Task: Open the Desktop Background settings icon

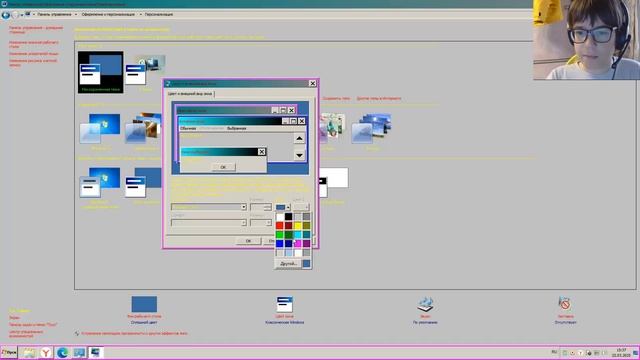Action: click(144, 304)
